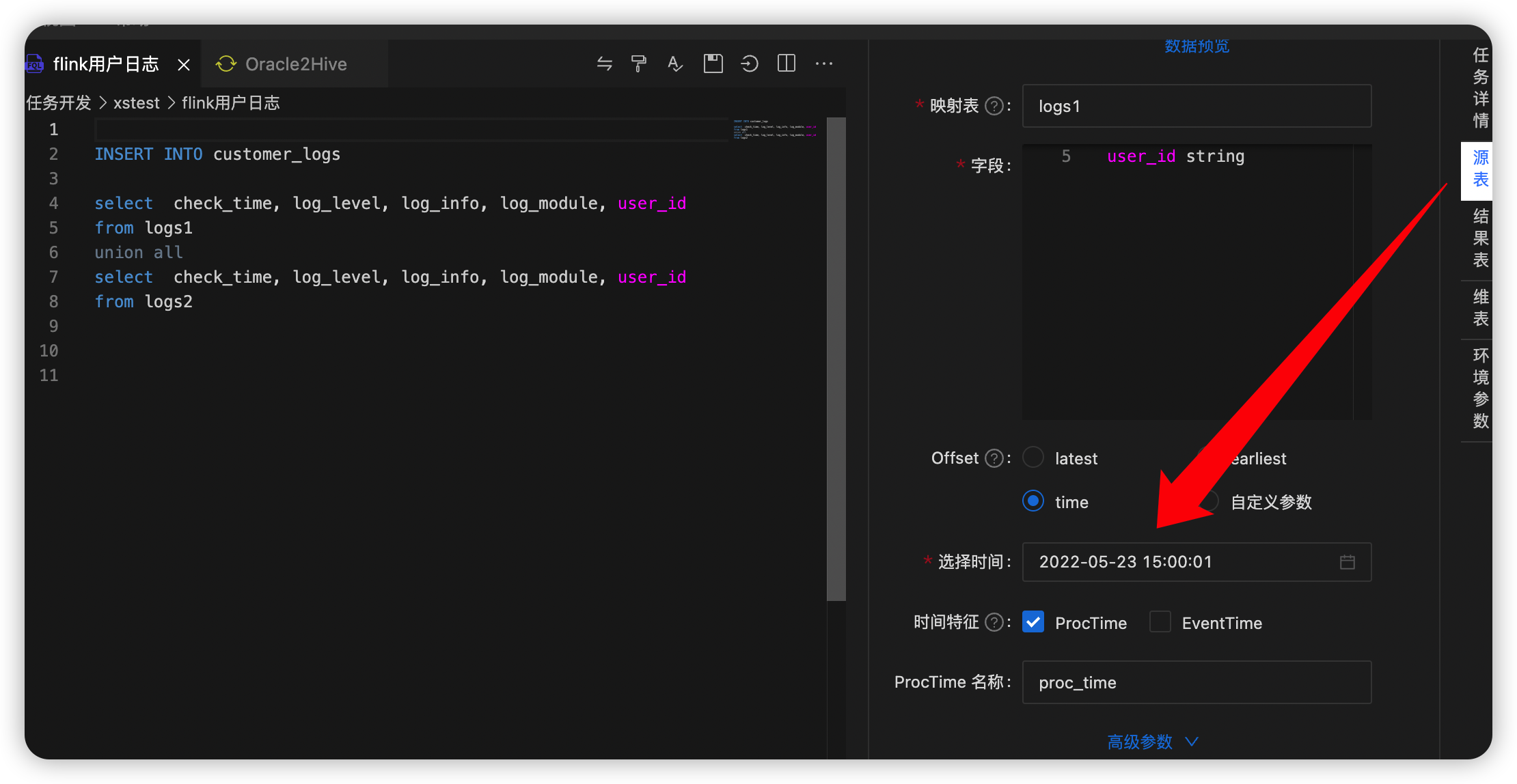Click the swap arrows toolbar icon
Screen dimensions: 1517x784
(604, 64)
